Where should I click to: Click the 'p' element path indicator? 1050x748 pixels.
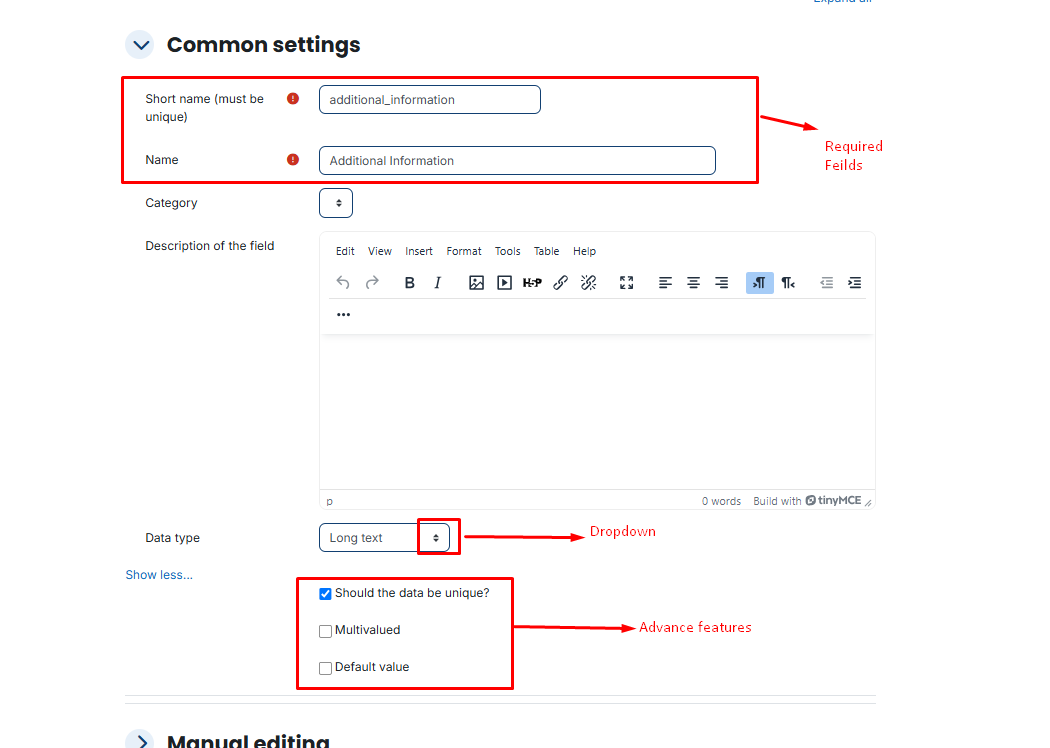329,501
